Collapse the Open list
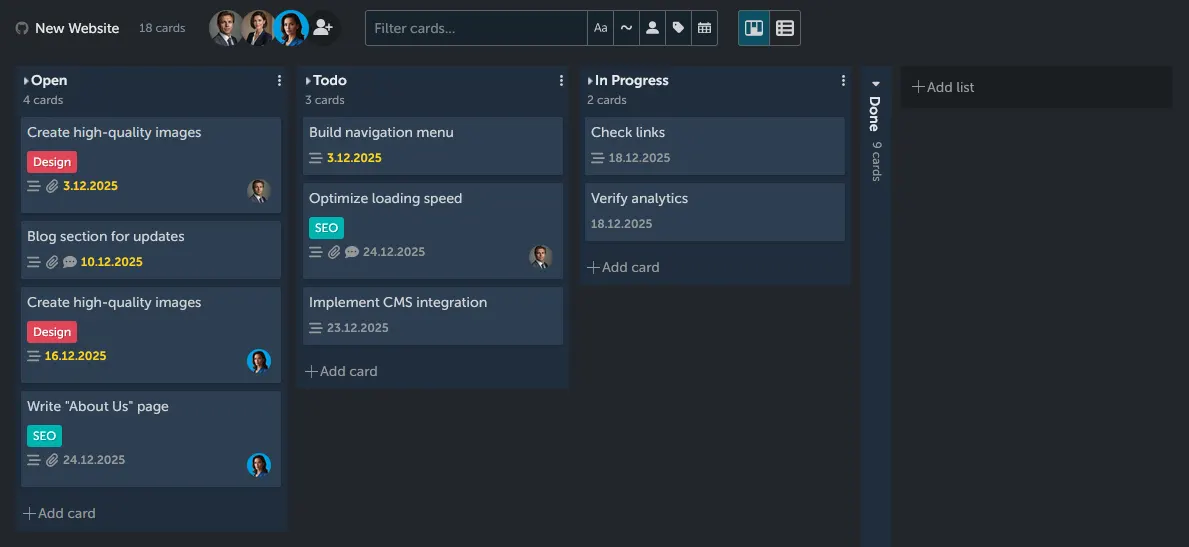Viewport: 1189px width, 547px height. click(x=26, y=81)
